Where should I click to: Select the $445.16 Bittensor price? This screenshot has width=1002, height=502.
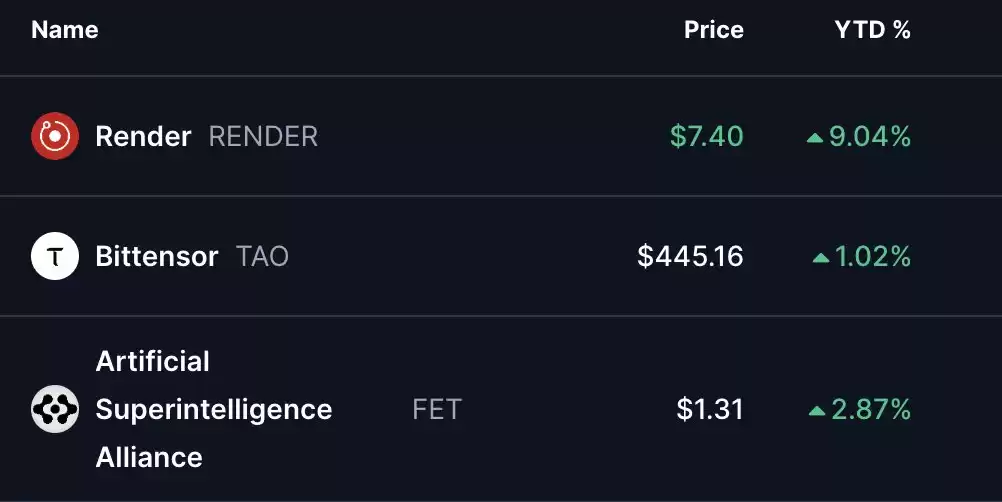(690, 256)
